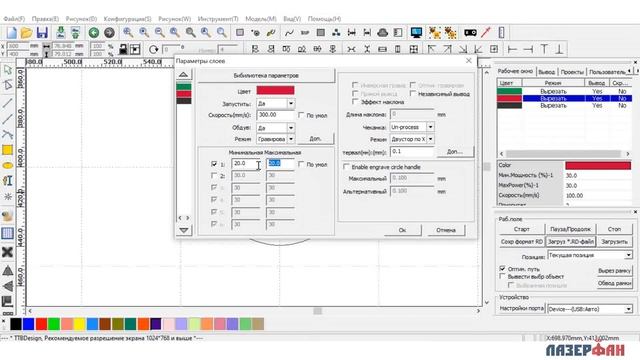Open preview with the blue monitor icon
Viewport: 640px width, 360px height.
[x=416, y=33]
